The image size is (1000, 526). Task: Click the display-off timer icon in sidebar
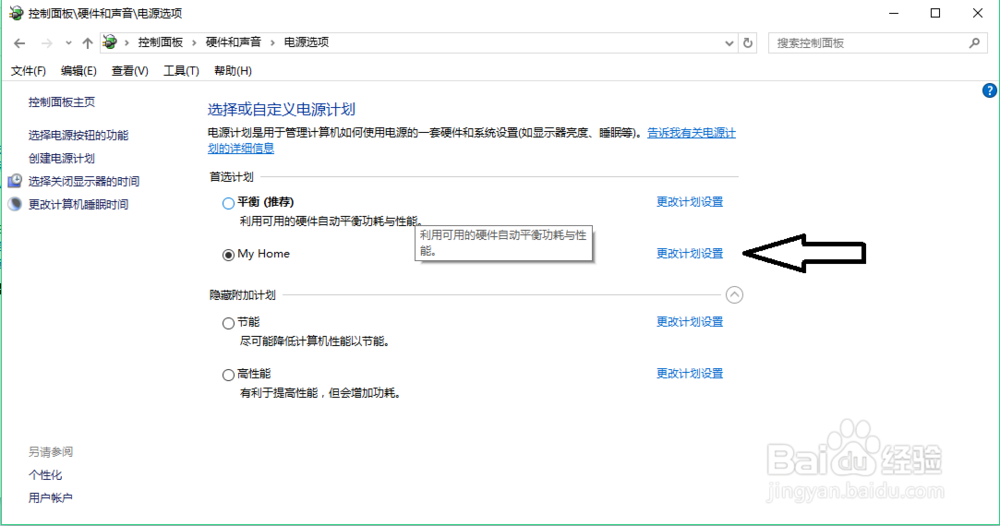click(15, 181)
